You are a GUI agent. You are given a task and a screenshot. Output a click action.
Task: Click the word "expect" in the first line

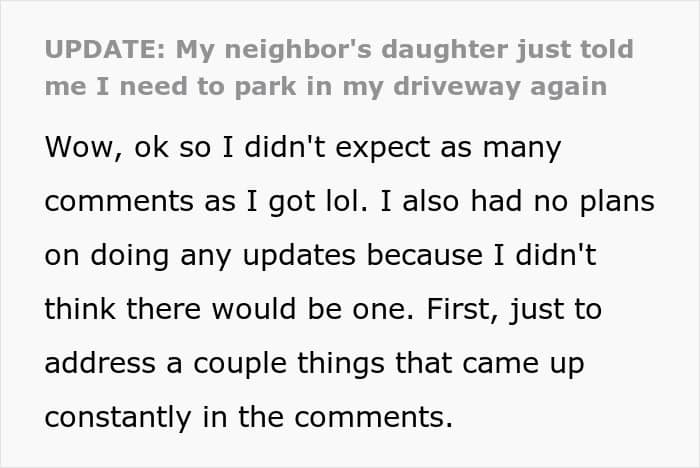(x=382, y=147)
